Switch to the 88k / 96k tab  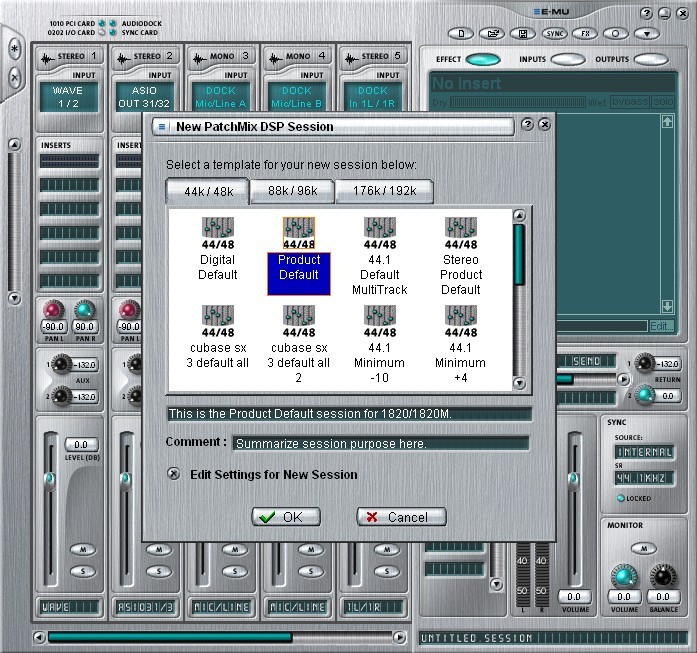(292, 191)
